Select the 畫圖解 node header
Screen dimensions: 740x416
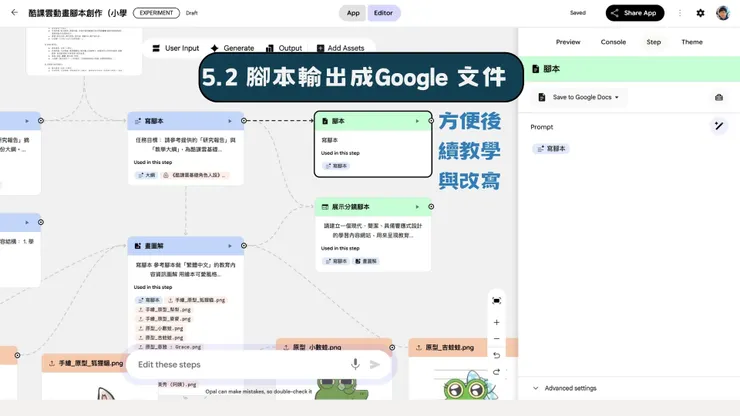coord(185,246)
